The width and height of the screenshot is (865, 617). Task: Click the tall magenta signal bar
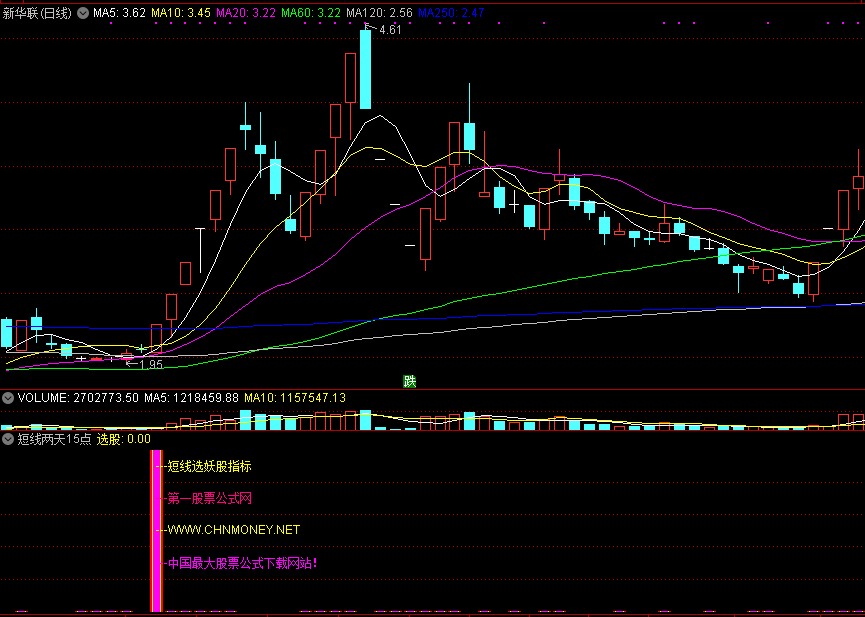tap(157, 531)
